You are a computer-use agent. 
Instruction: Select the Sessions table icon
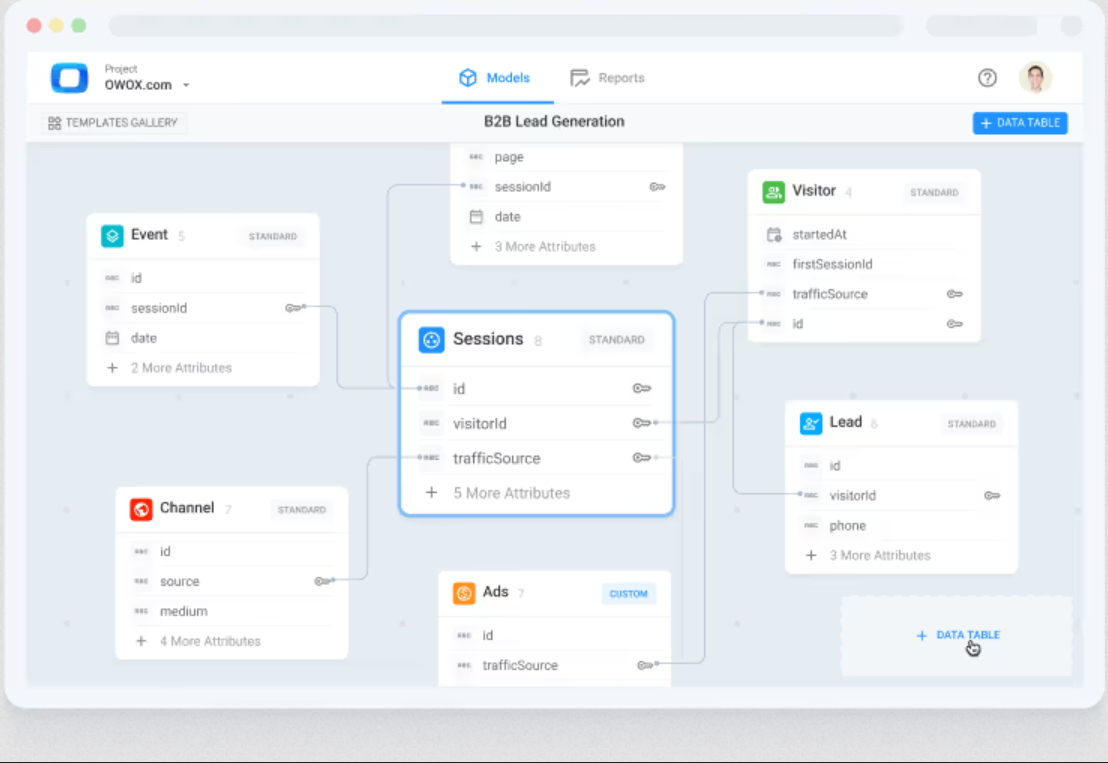tap(431, 340)
